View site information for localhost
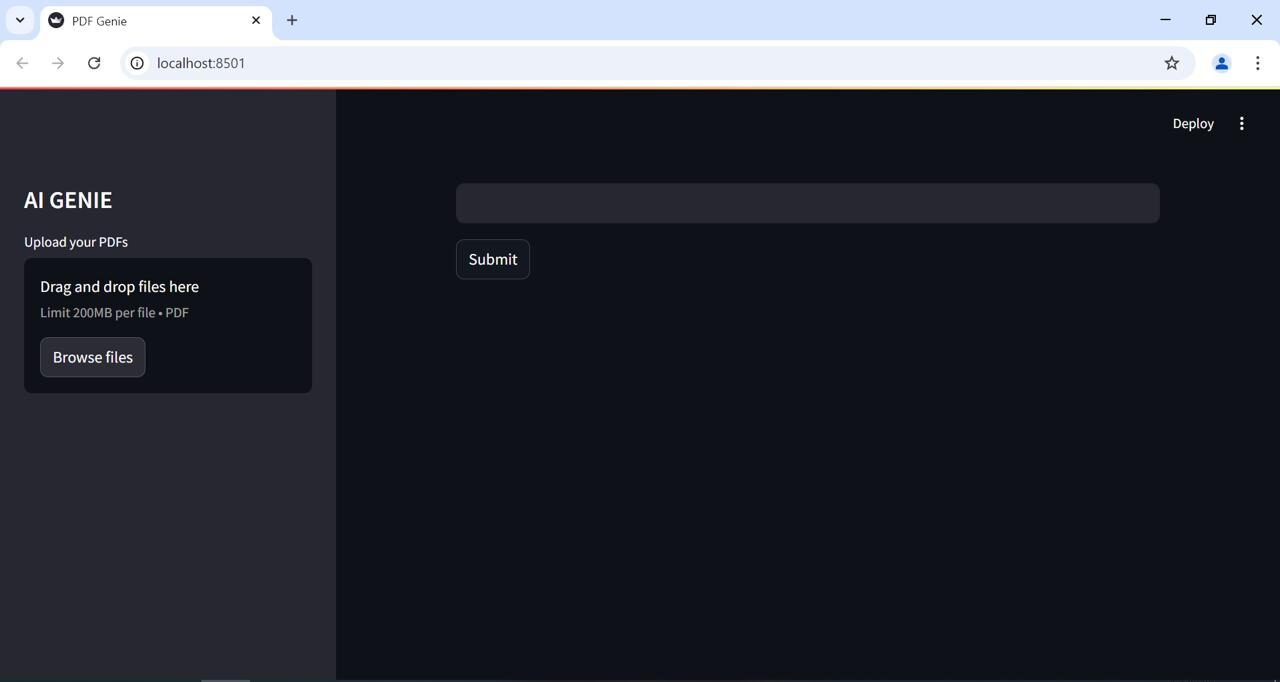 137,63
